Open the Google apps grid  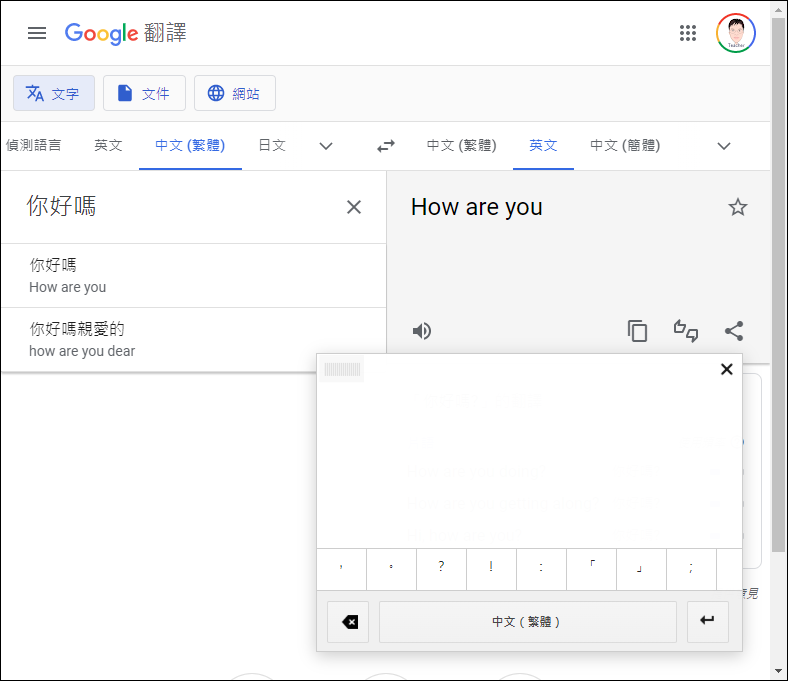(x=687, y=33)
